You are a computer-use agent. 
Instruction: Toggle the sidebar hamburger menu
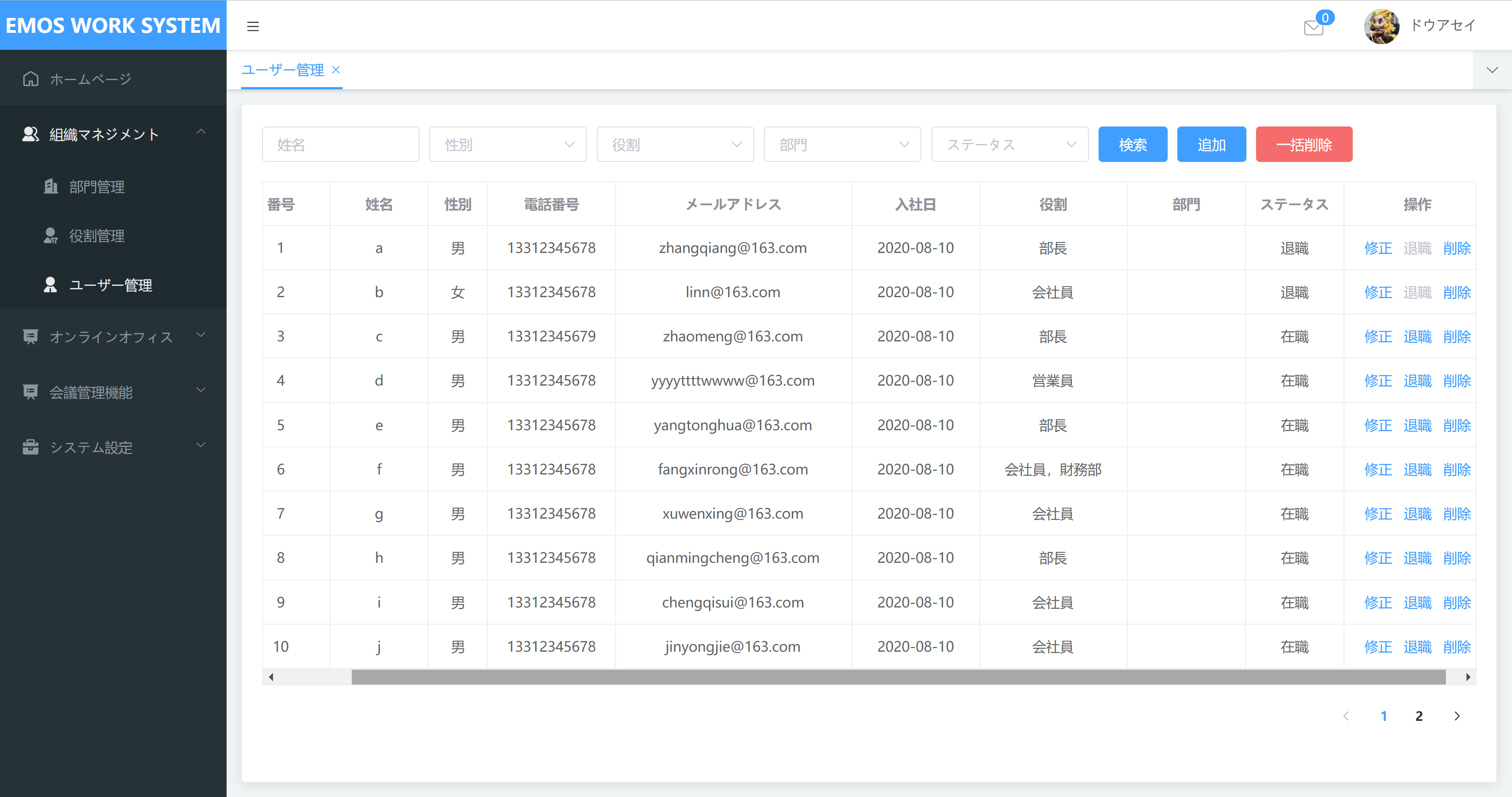[x=253, y=26]
